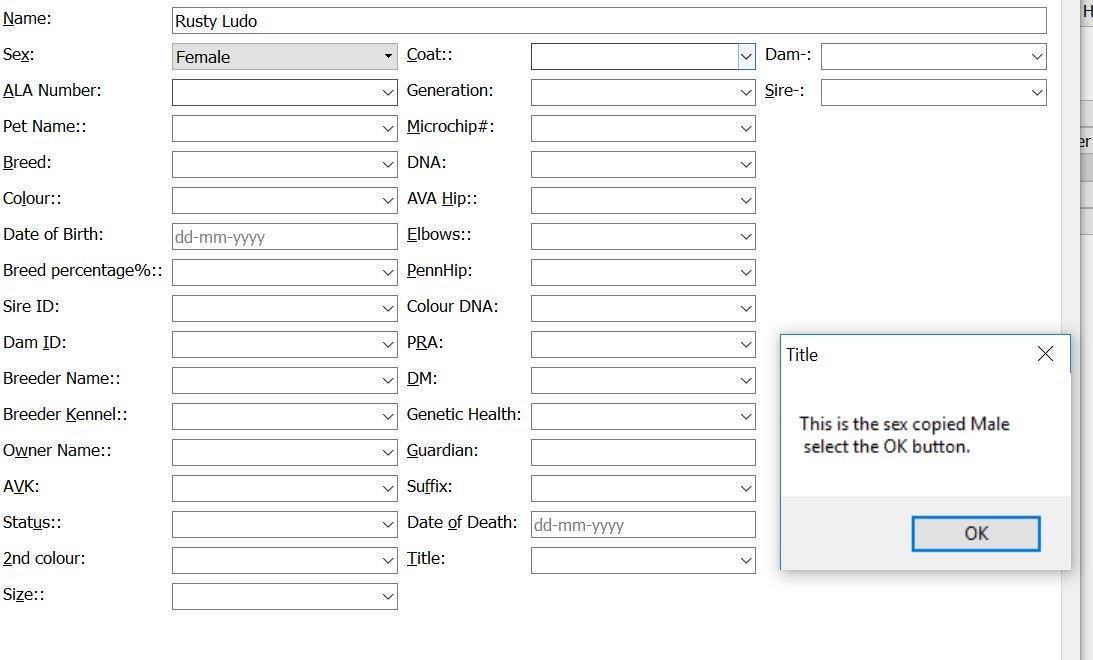Expand the Genetic Health dropdown

click(745, 417)
